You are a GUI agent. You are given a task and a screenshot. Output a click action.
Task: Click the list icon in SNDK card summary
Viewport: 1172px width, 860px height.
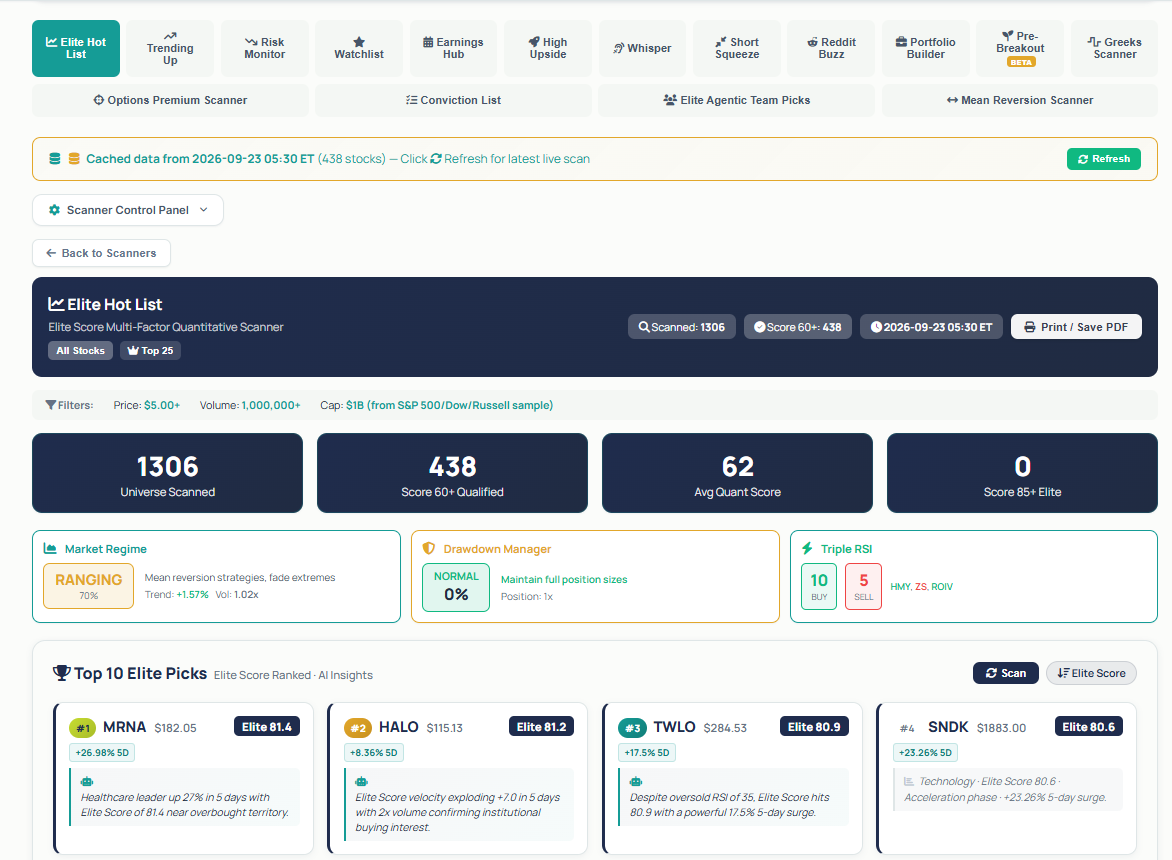pyautogui.click(x=909, y=782)
